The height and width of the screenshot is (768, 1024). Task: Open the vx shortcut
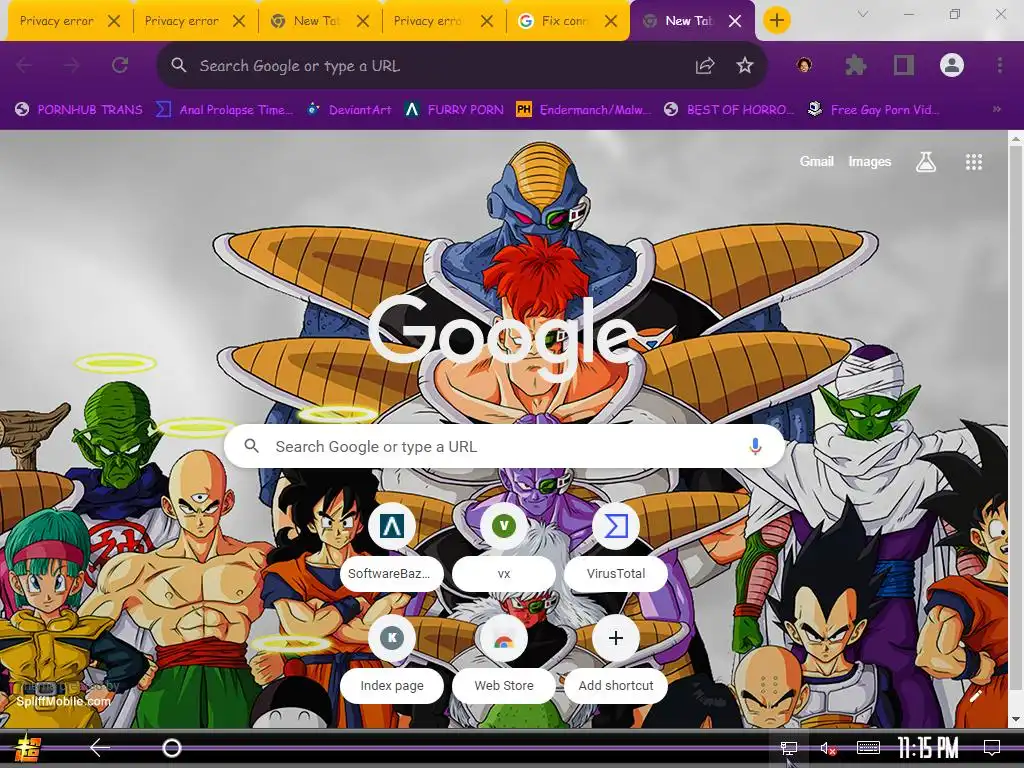pyautogui.click(x=504, y=547)
